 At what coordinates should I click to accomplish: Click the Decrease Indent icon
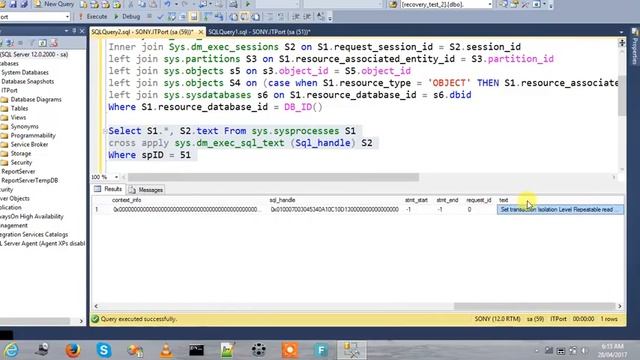tap(296, 17)
